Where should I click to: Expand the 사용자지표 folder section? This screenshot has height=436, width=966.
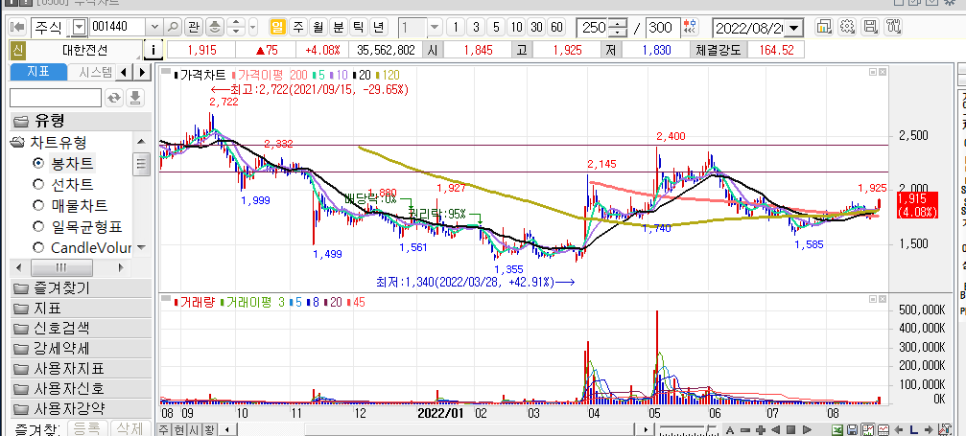tap(81, 368)
